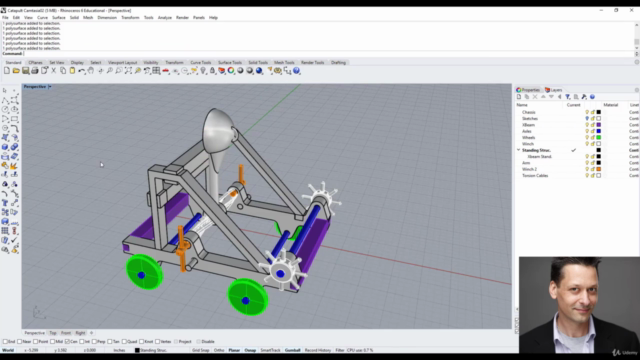Select the Torsion Cables layer row
Viewport: 640px width, 360px height.
[577, 176]
